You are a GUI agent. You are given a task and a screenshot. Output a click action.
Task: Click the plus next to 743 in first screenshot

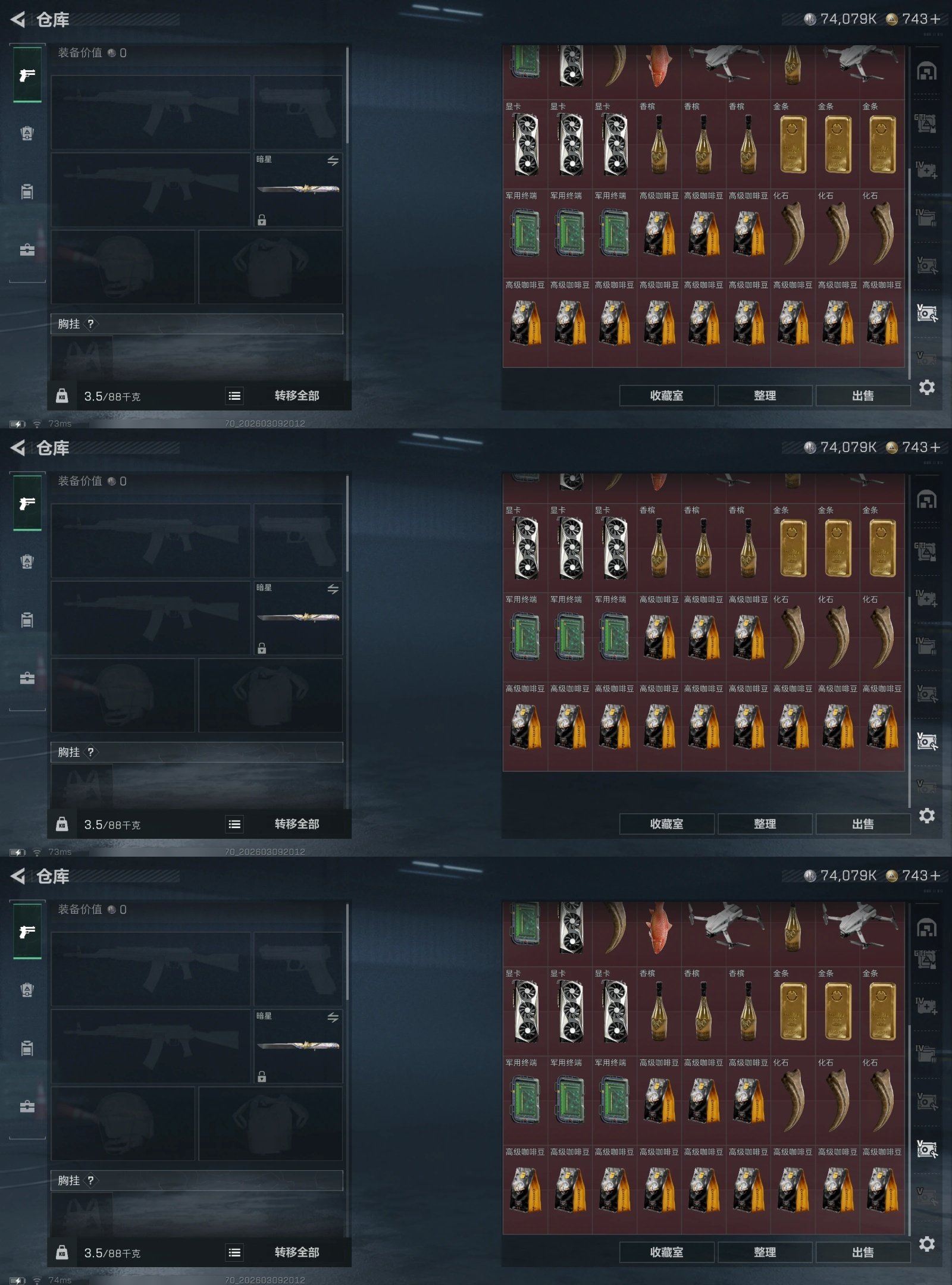[935, 19]
